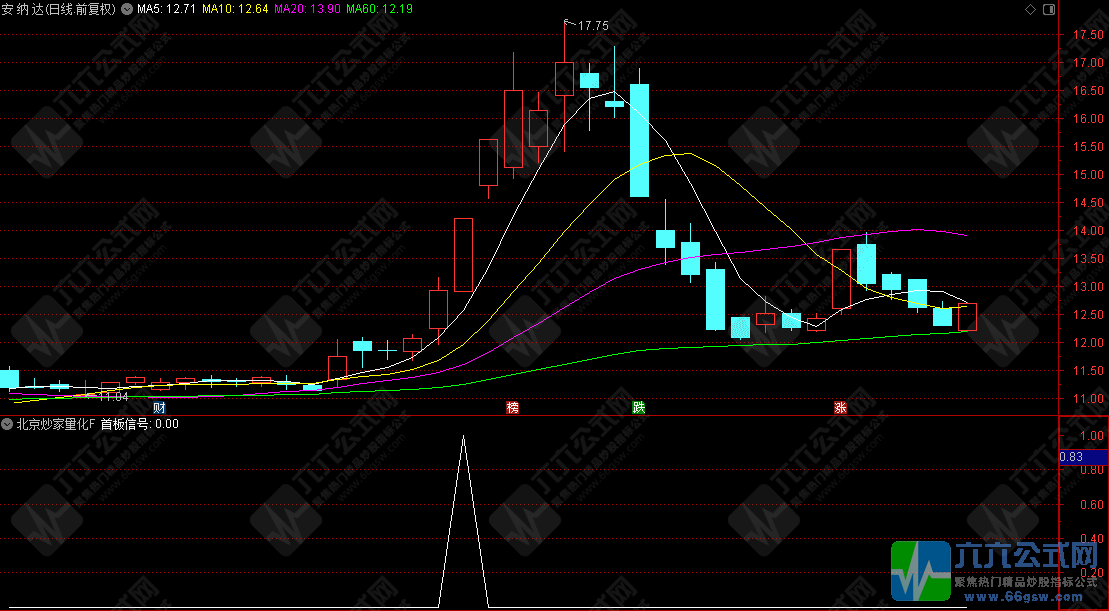This screenshot has width=1109, height=611.
Task: Click the red 涨 event marker
Action: [x=840, y=408]
